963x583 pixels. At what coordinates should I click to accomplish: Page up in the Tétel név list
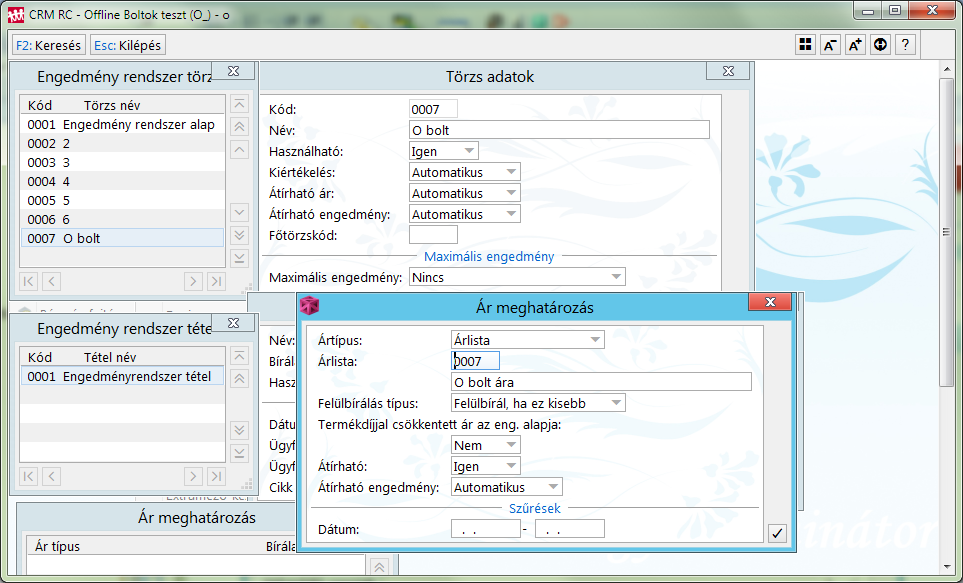240,379
